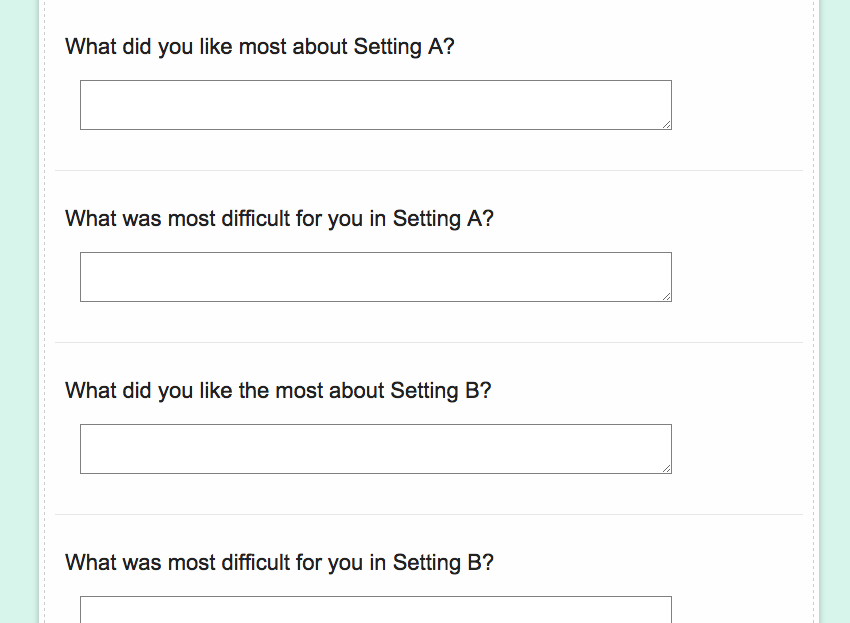850x623 pixels.
Task: Focus the "most difficult in Setting A" text box
Action: tap(375, 277)
